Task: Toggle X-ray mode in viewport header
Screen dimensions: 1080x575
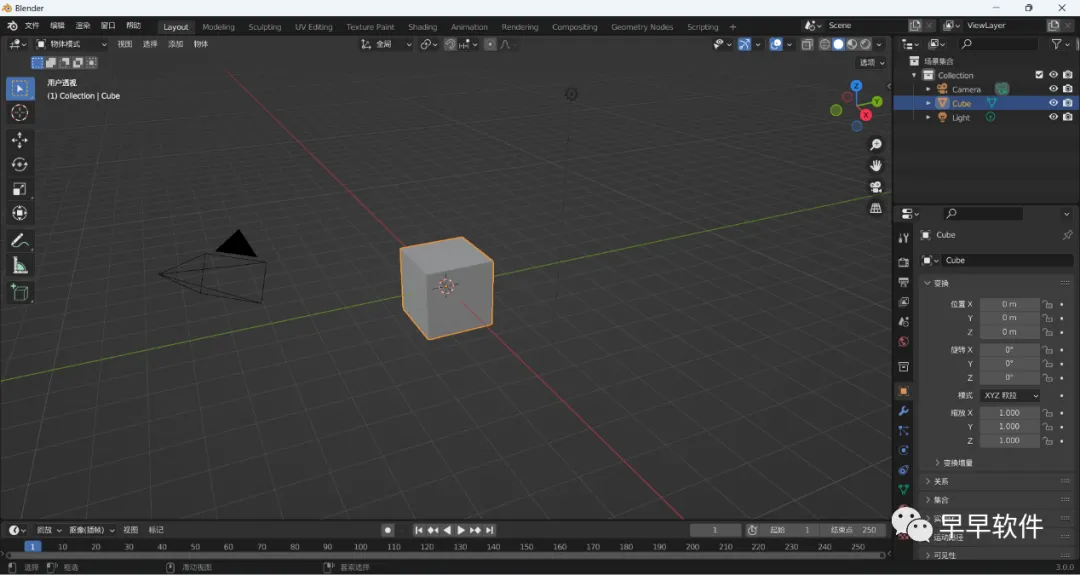Action: click(807, 44)
